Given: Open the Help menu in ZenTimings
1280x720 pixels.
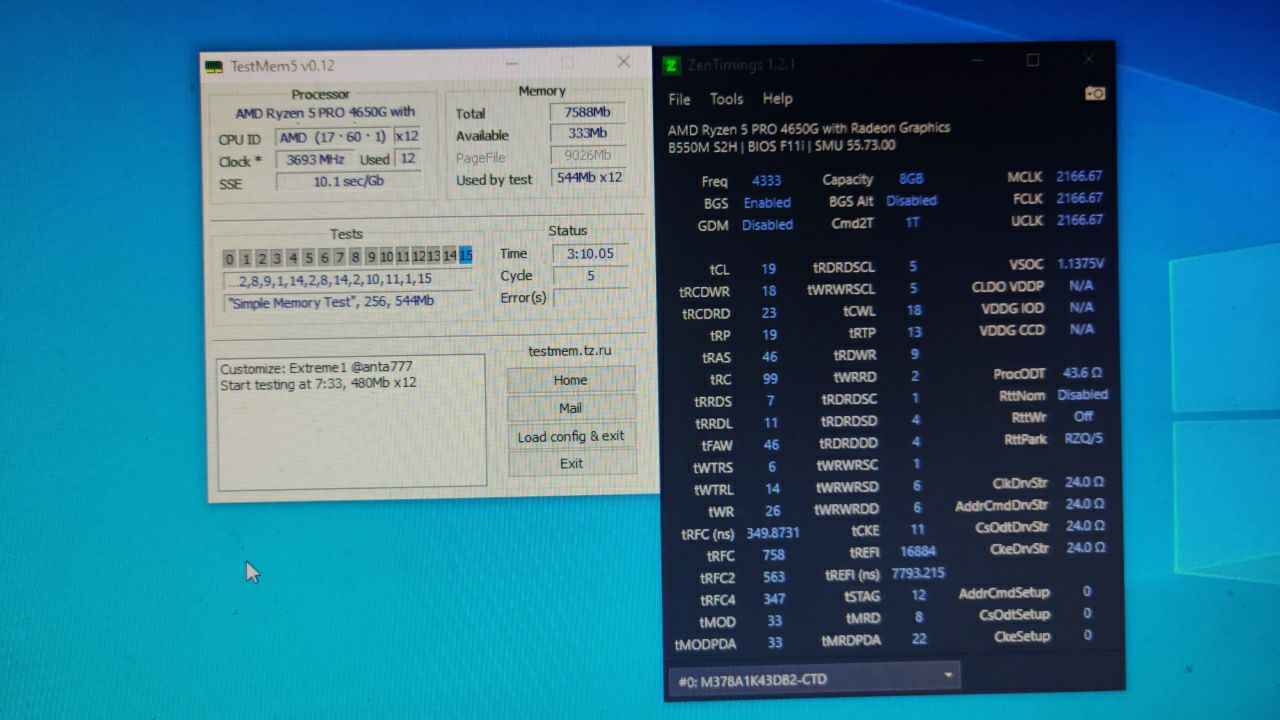Looking at the screenshot, I should (x=777, y=99).
